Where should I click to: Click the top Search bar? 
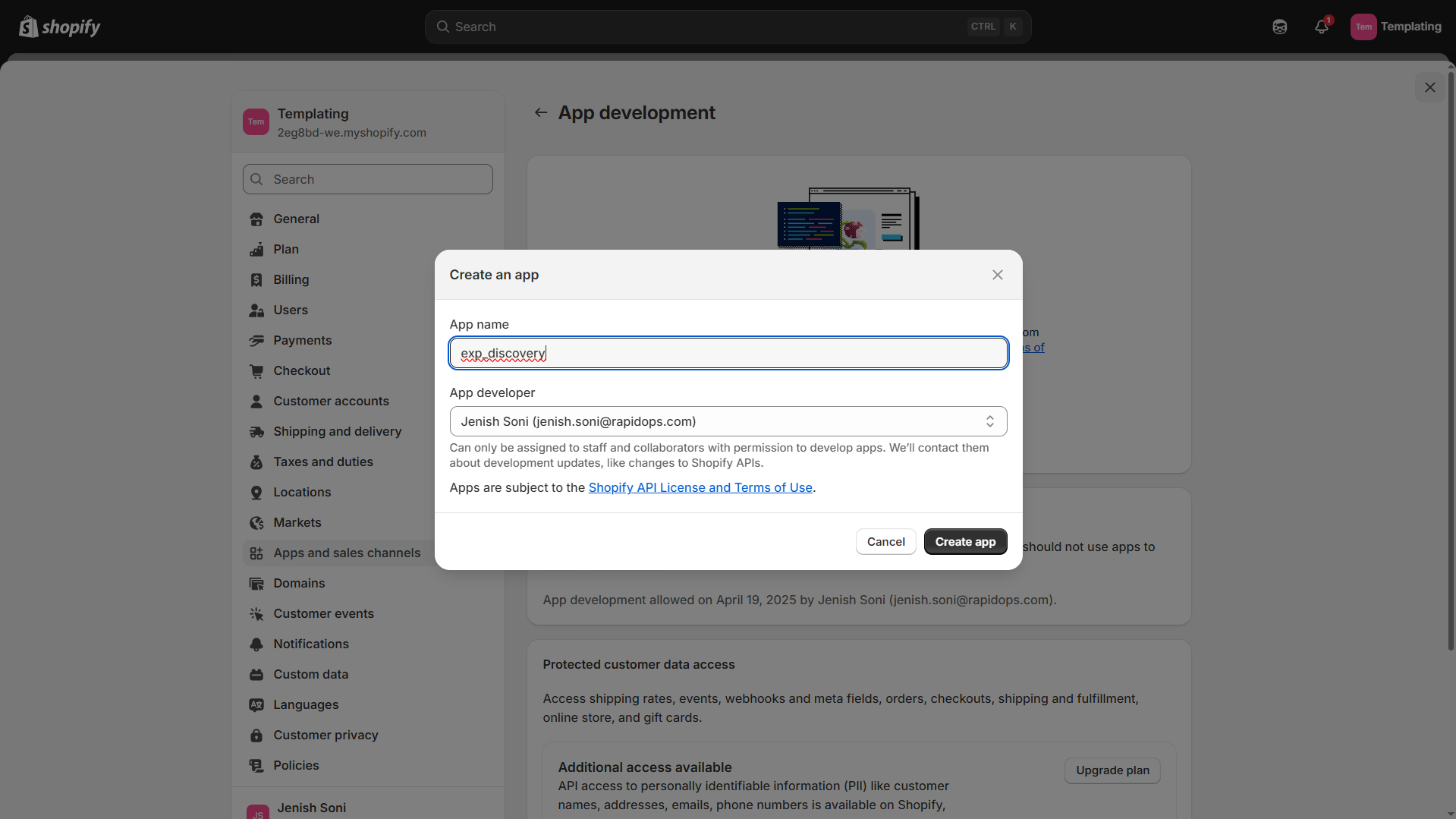click(x=728, y=27)
